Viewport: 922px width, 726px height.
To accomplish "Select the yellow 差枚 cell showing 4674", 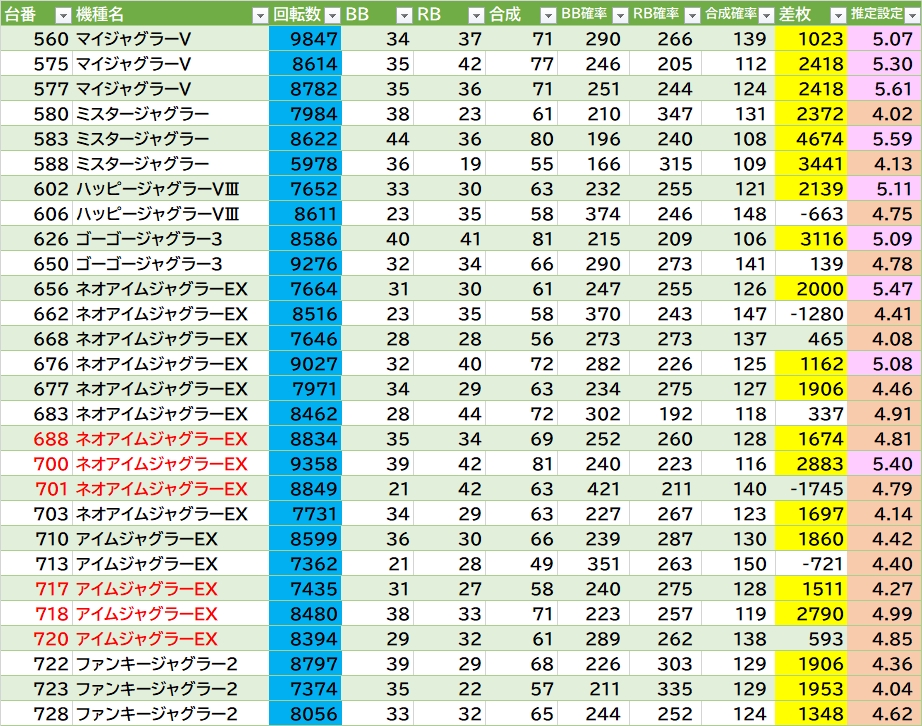I will click(811, 140).
